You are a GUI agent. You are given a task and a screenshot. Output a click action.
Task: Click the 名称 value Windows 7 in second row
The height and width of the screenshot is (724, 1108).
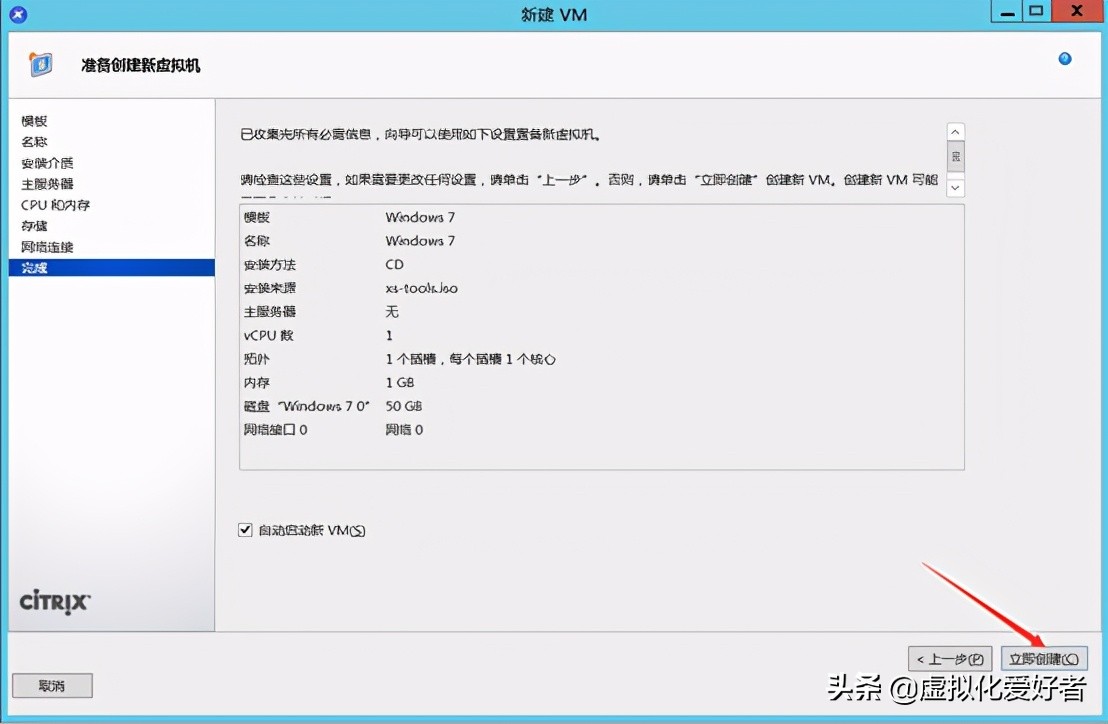tap(420, 241)
